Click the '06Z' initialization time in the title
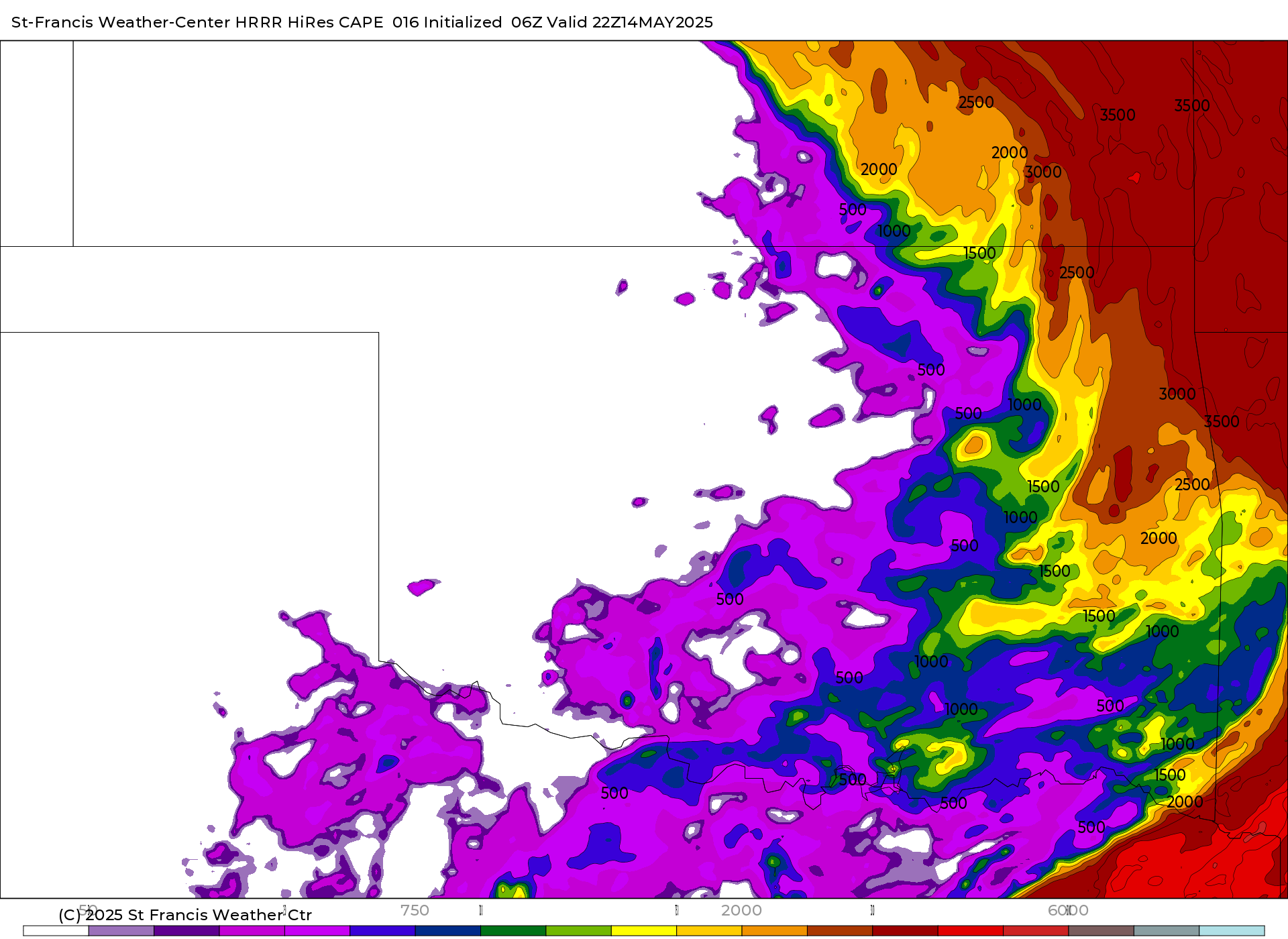The image size is (1288, 939). tap(527, 22)
